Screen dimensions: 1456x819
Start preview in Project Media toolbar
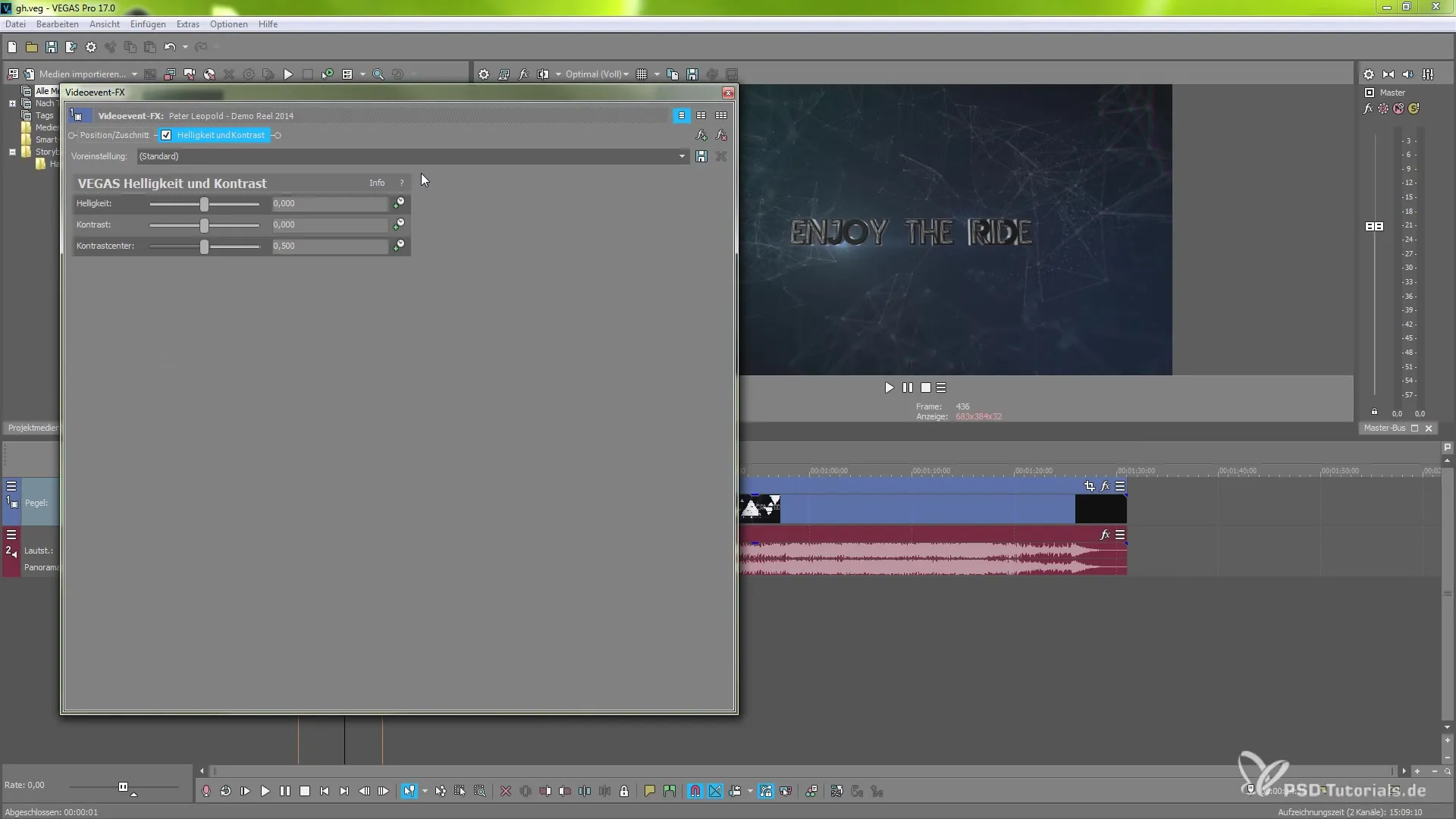288,74
